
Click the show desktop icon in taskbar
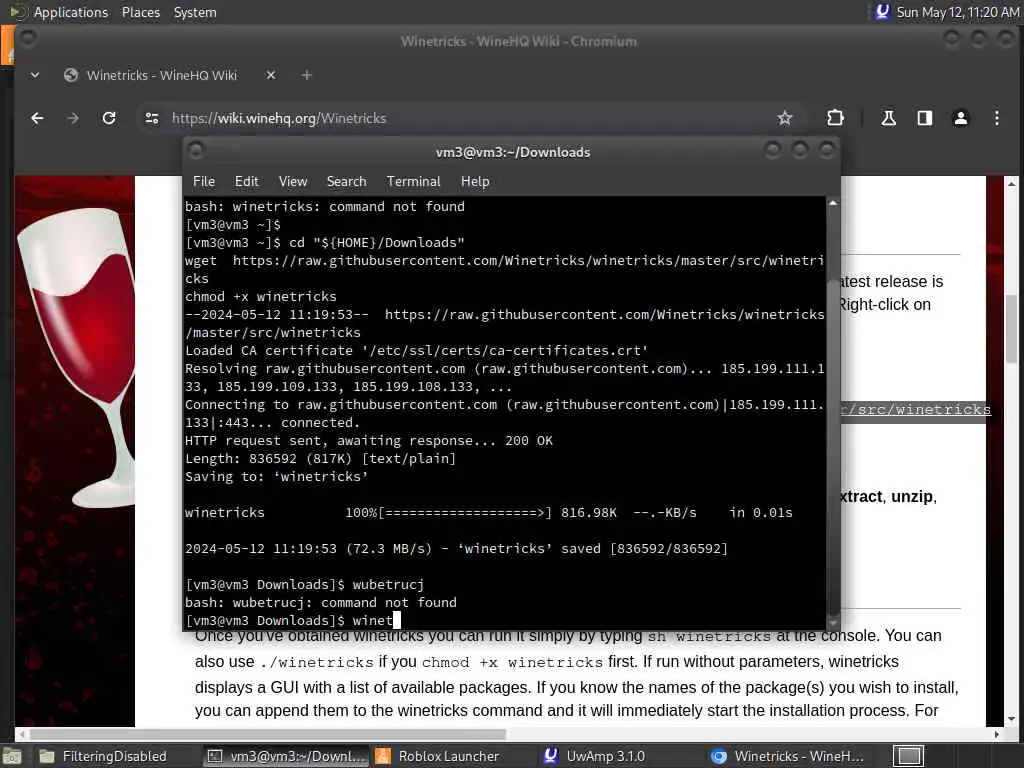pyautogui.click(x=11, y=756)
